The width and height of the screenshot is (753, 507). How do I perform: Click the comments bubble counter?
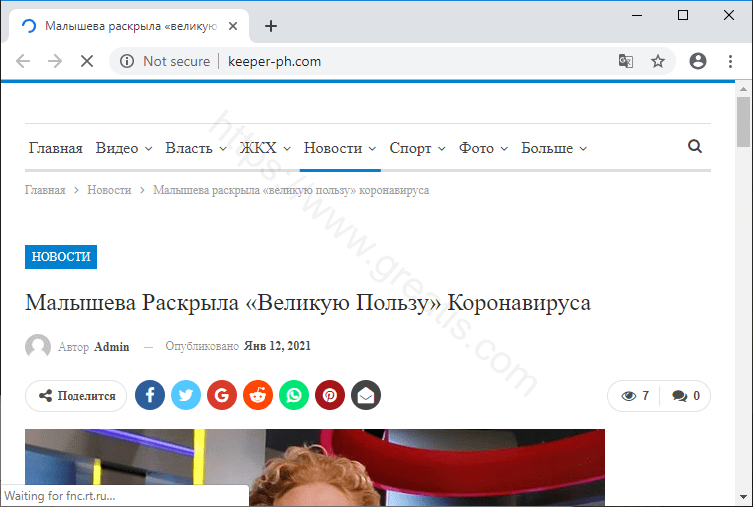pos(686,396)
